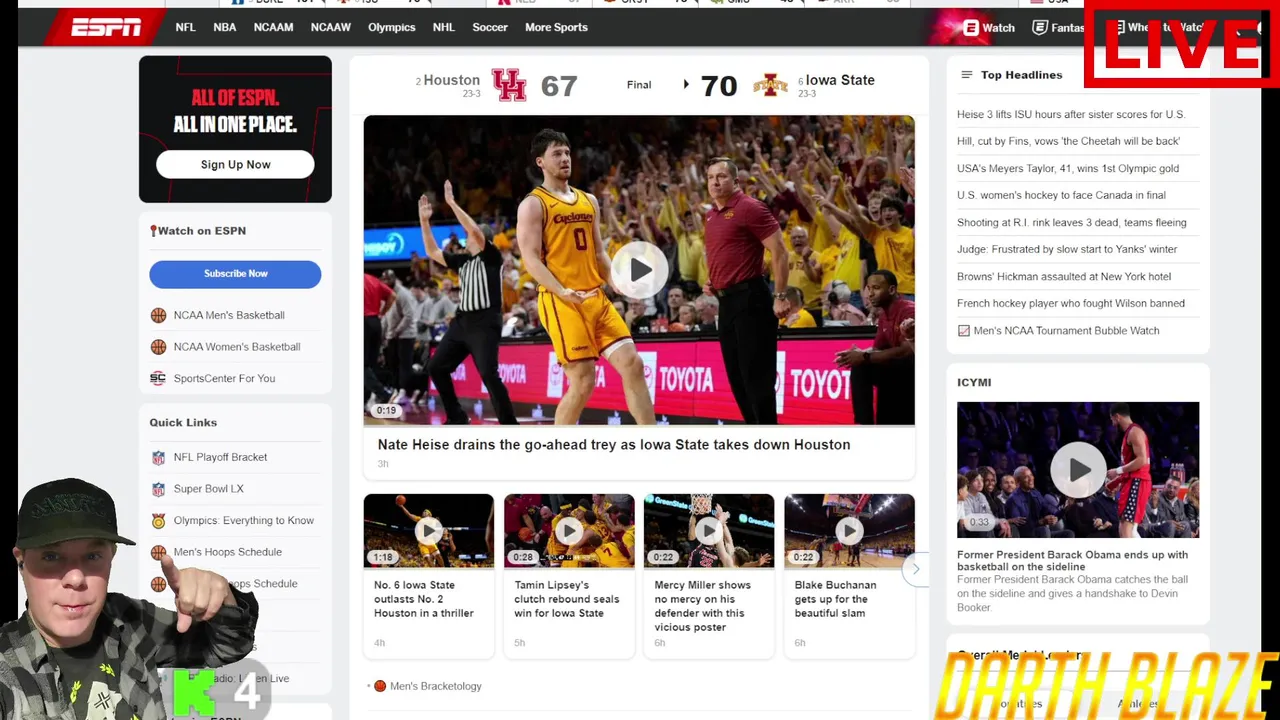The height and width of the screenshot is (720, 1280).
Task: Open the Nate Heise go-ahead trey headline
Action: tap(614, 445)
